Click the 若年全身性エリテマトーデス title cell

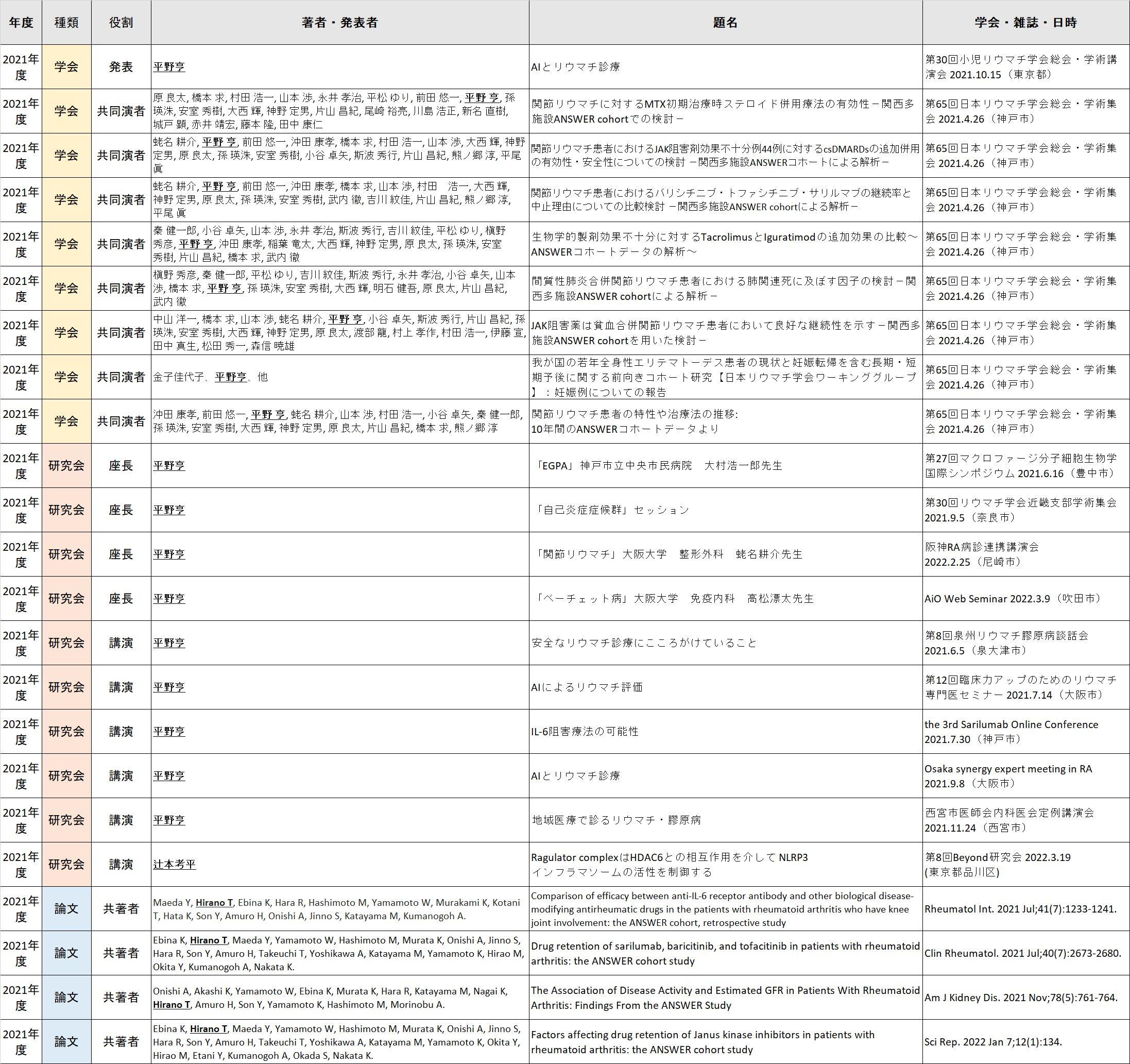(x=725, y=377)
